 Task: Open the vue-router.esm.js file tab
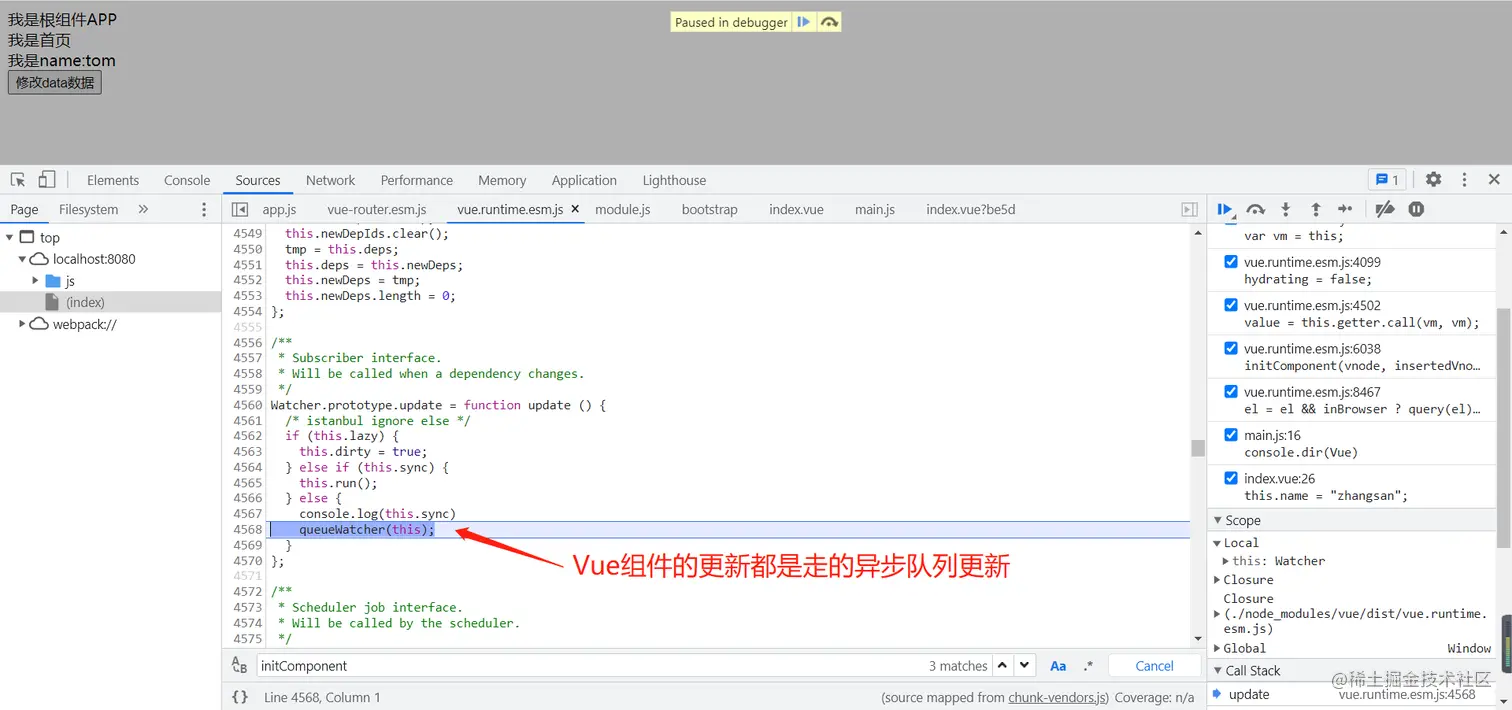(x=377, y=209)
